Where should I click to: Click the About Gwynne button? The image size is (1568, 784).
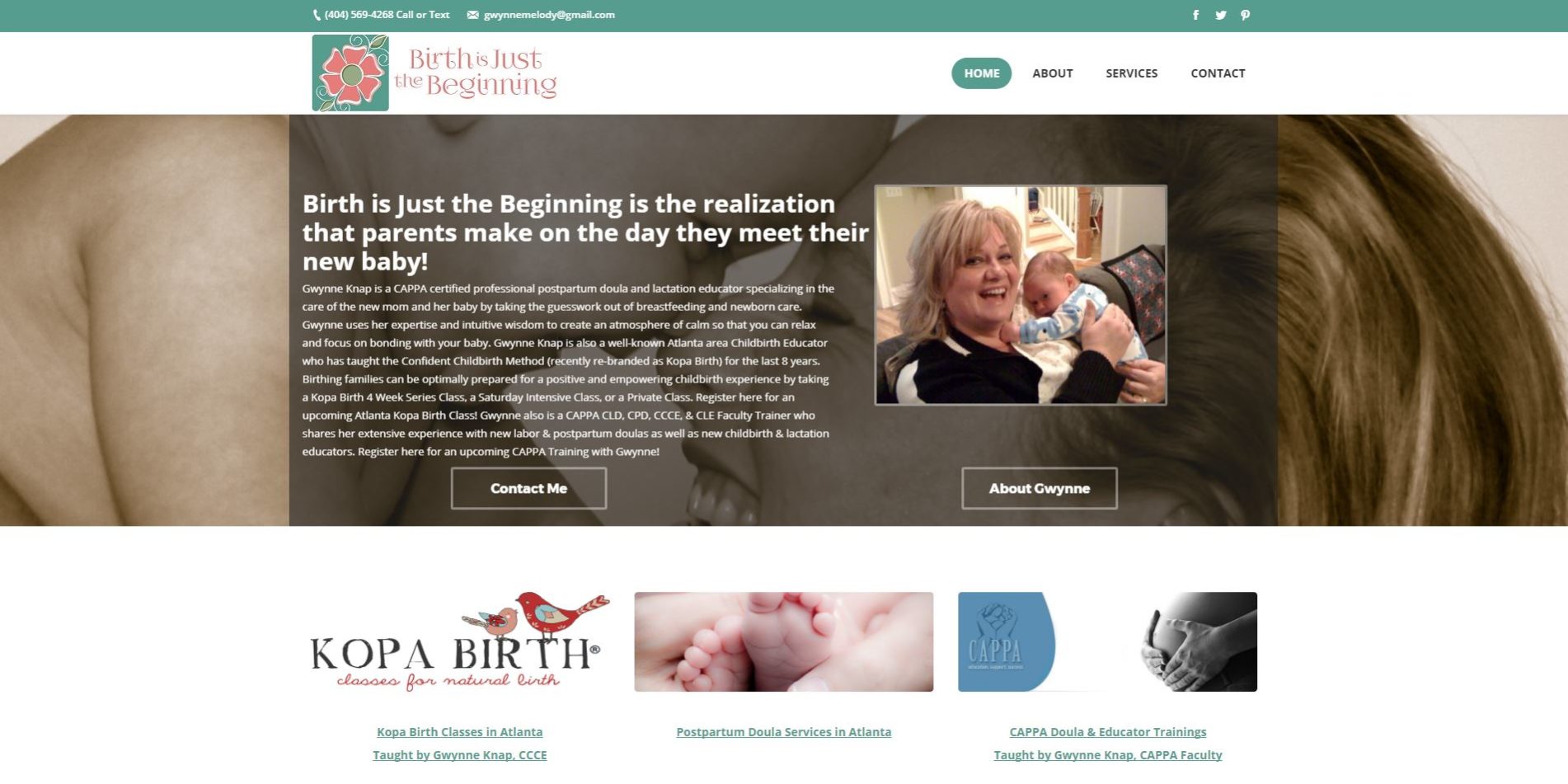[1039, 488]
